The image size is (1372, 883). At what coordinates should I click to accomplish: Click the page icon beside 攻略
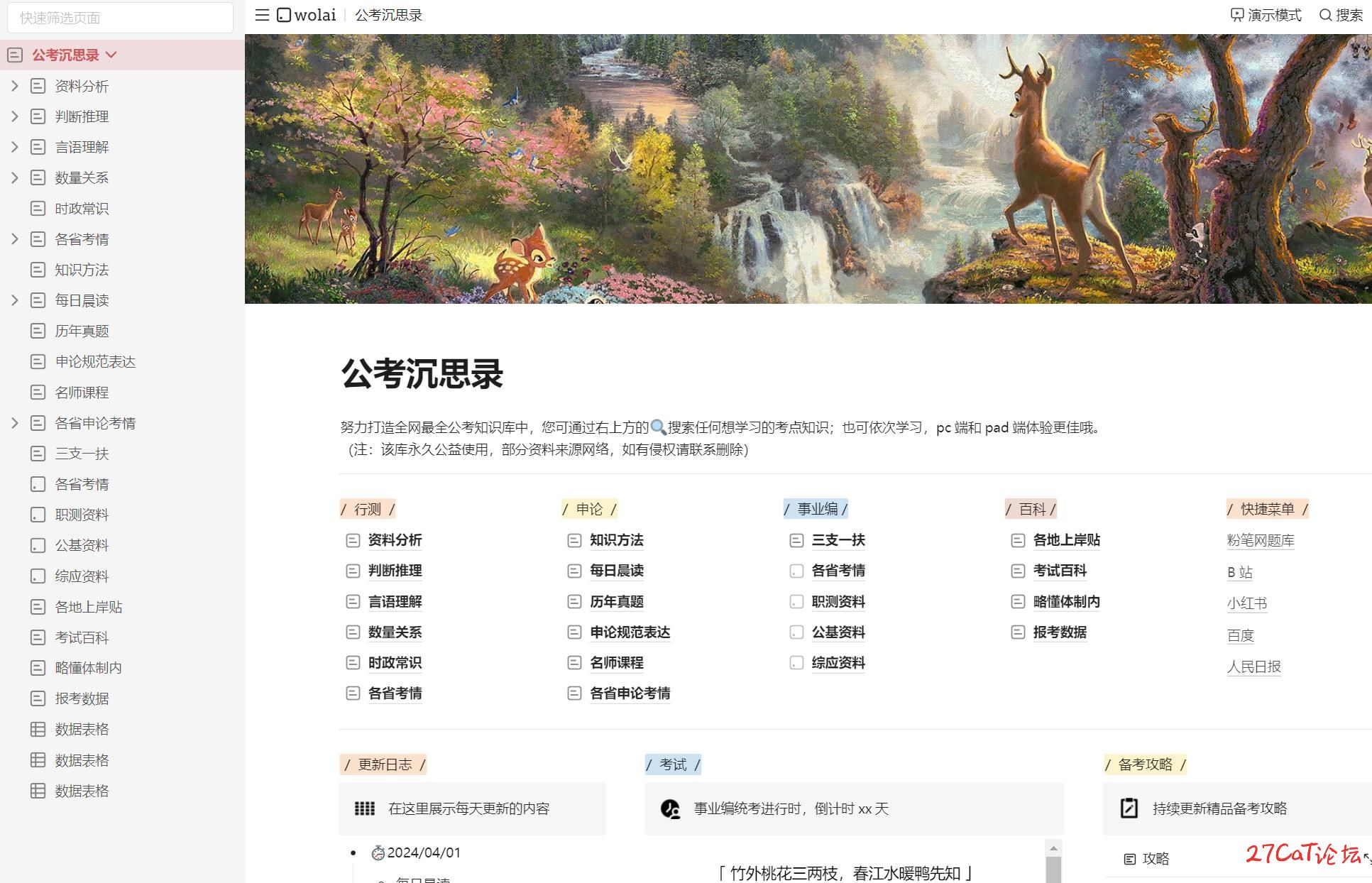1130,859
